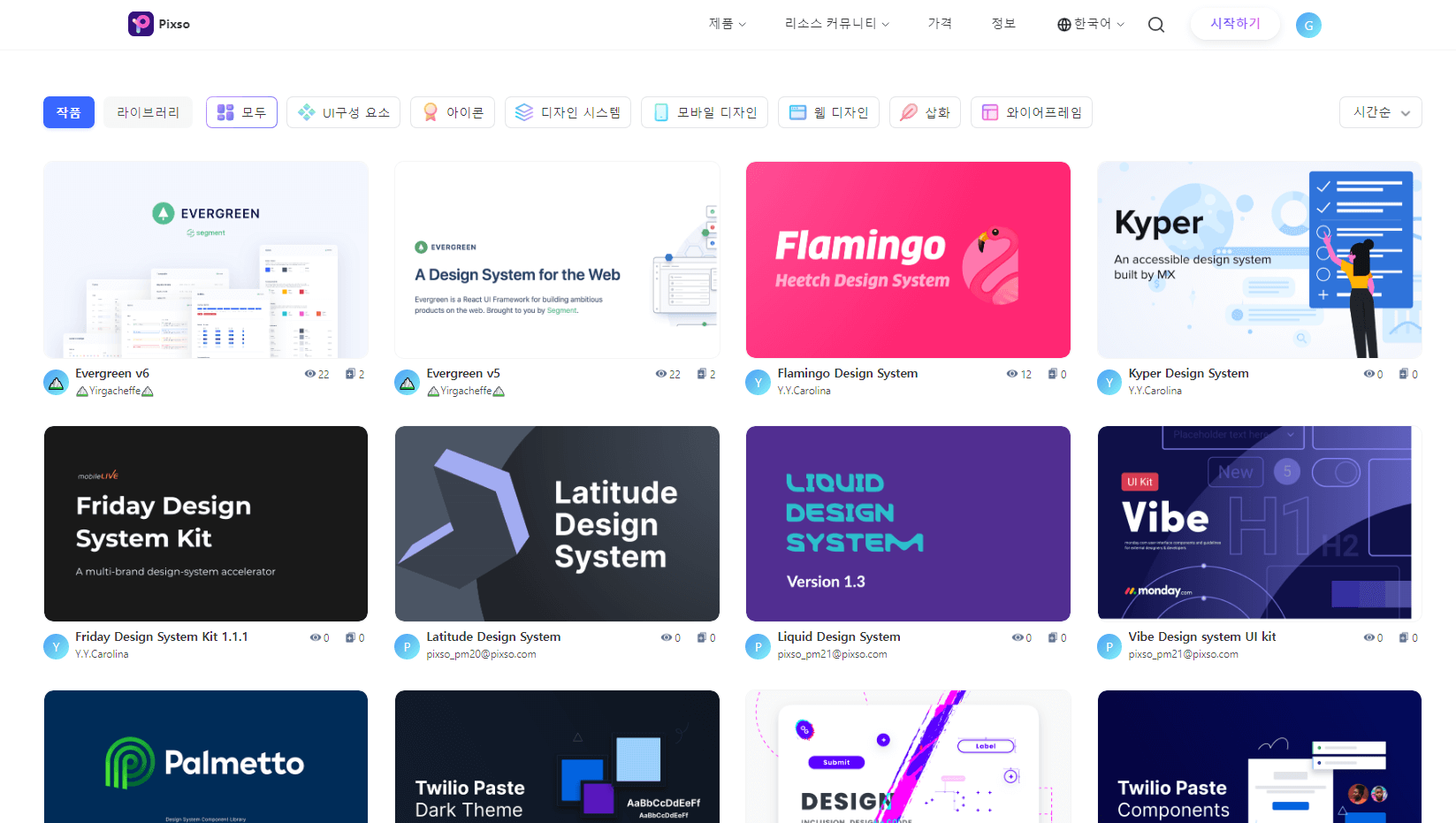Image resolution: width=1456 pixels, height=823 pixels.
Task: Click copy count icon for Evergreen v6
Action: point(350,374)
